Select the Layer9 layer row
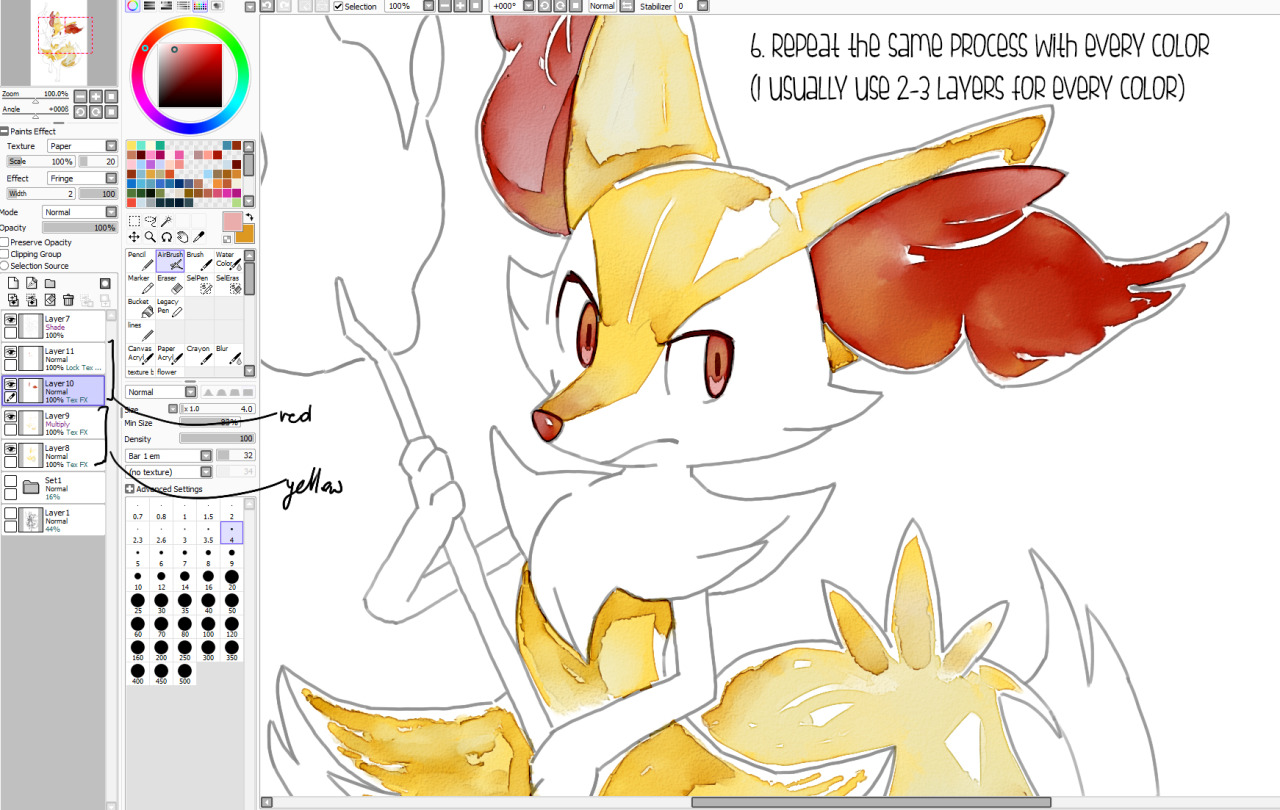 click(53, 423)
